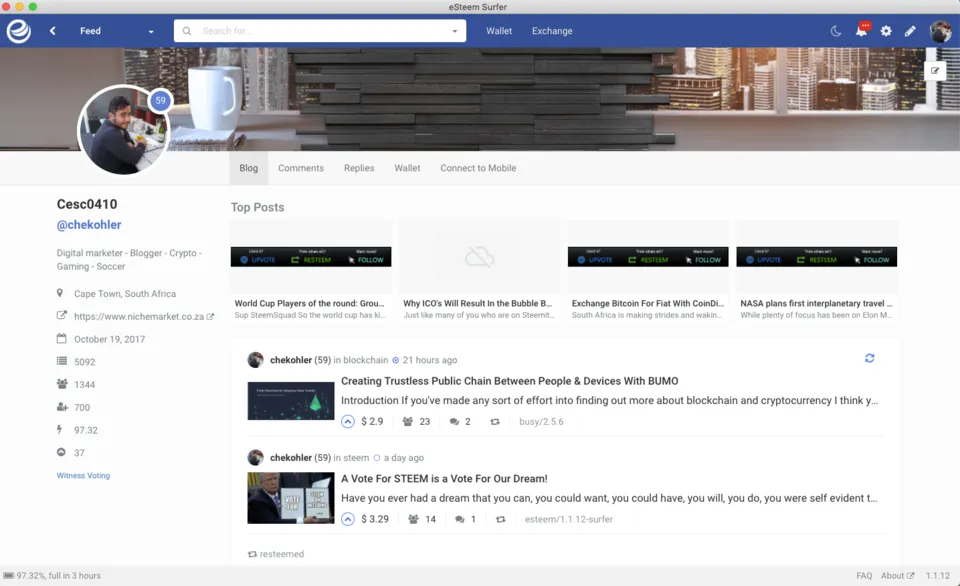The height and width of the screenshot is (586, 960).
Task: Open the Exchange link in top bar
Action: (x=552, y=31)
